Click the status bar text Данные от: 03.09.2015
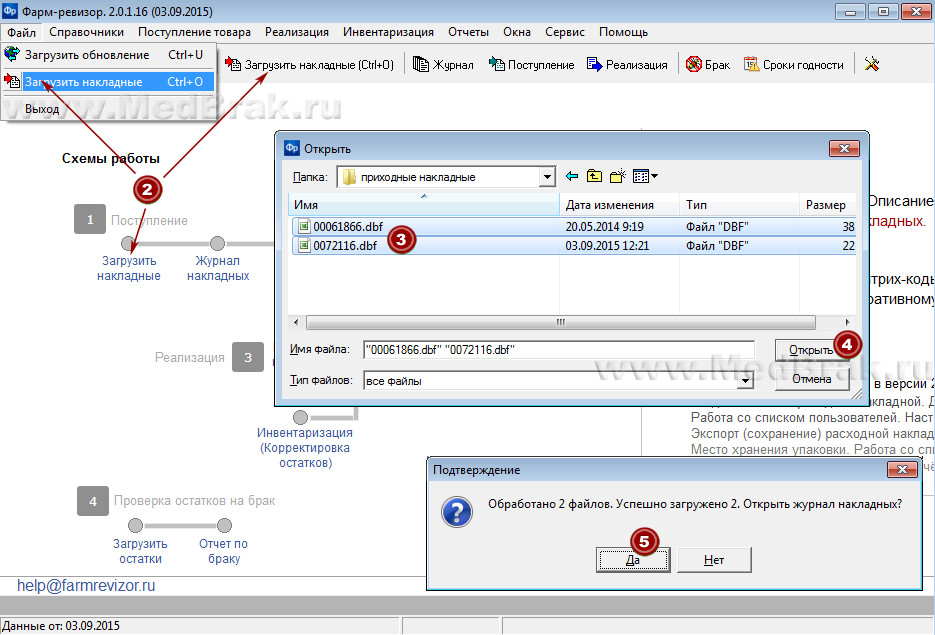935x635 pixels. click(x=61, y=625)
